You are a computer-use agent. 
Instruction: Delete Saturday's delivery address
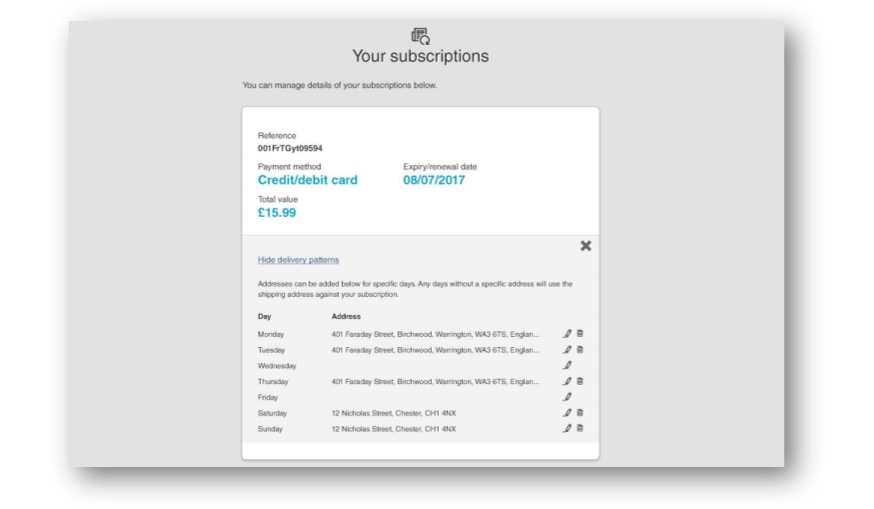(x=580, y=413)
